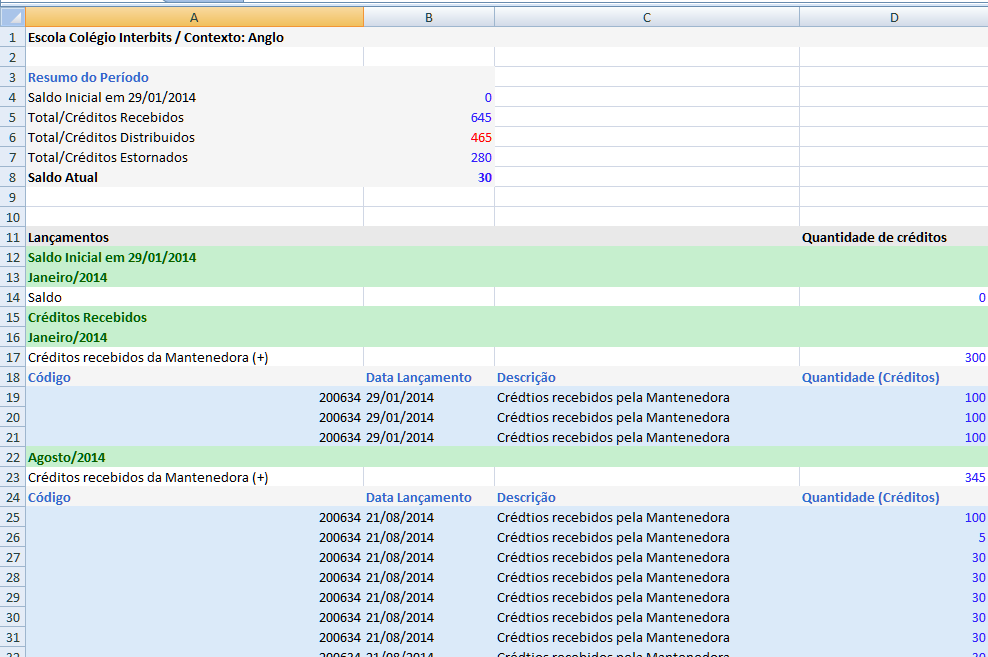Viewport: 988px width, 657px height.
Task: Click the Descrição cell in row 25
Action: pos(613,517)
